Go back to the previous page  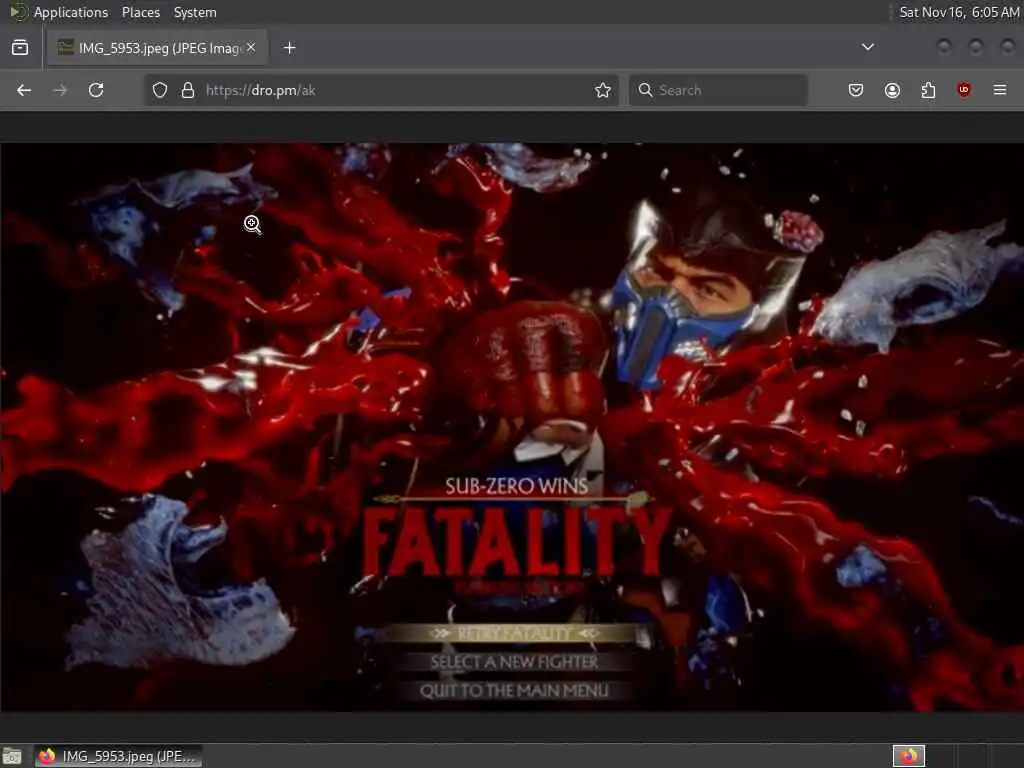[24, 90]
